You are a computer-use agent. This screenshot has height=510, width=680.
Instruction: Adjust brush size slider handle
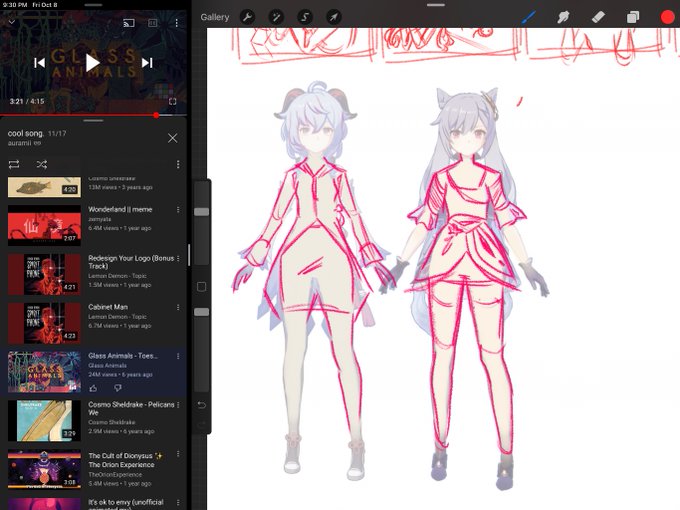pos(202,212)
